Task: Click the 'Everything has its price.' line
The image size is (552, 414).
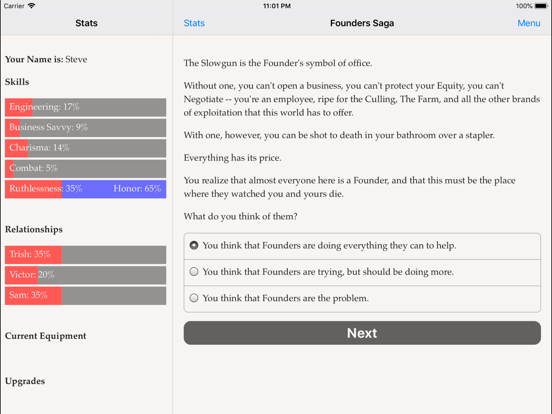Action: click(232, 158)
